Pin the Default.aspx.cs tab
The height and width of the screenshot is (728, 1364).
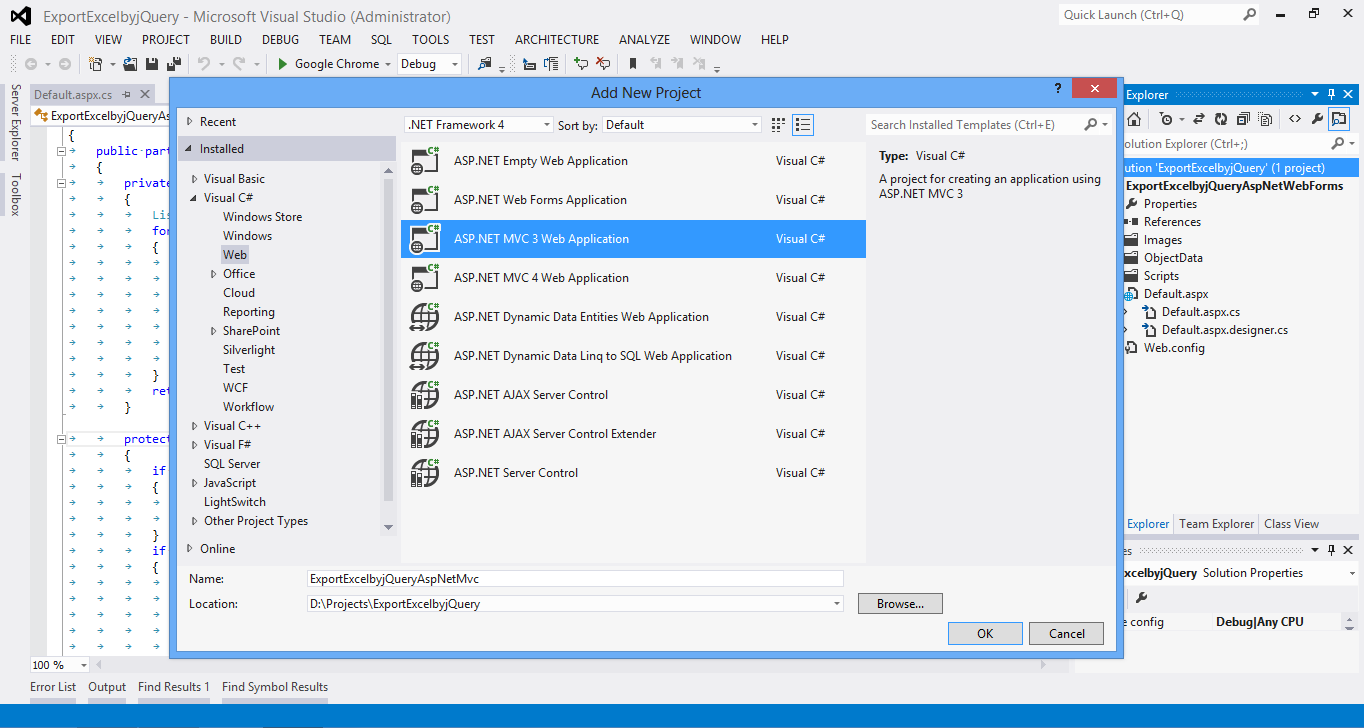click(126, 94)
